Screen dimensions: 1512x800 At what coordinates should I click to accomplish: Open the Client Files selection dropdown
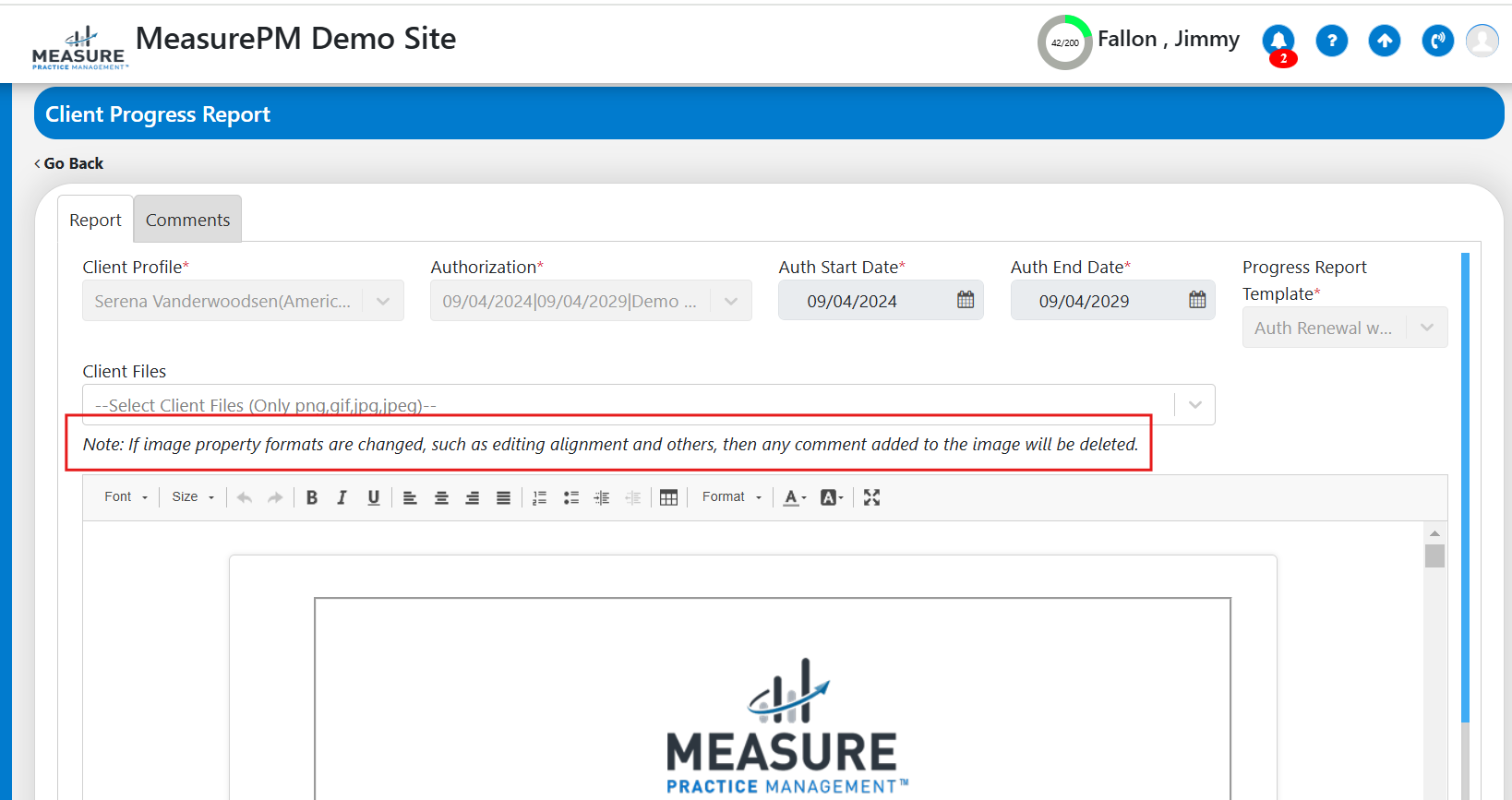tap(649, 405)
